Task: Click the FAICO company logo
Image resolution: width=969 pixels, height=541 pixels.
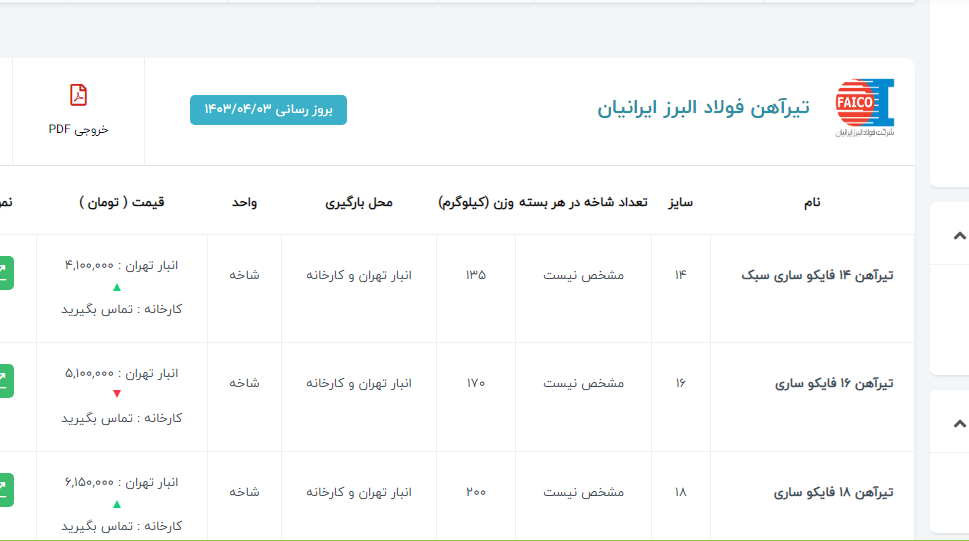Action: coord(864,108)
